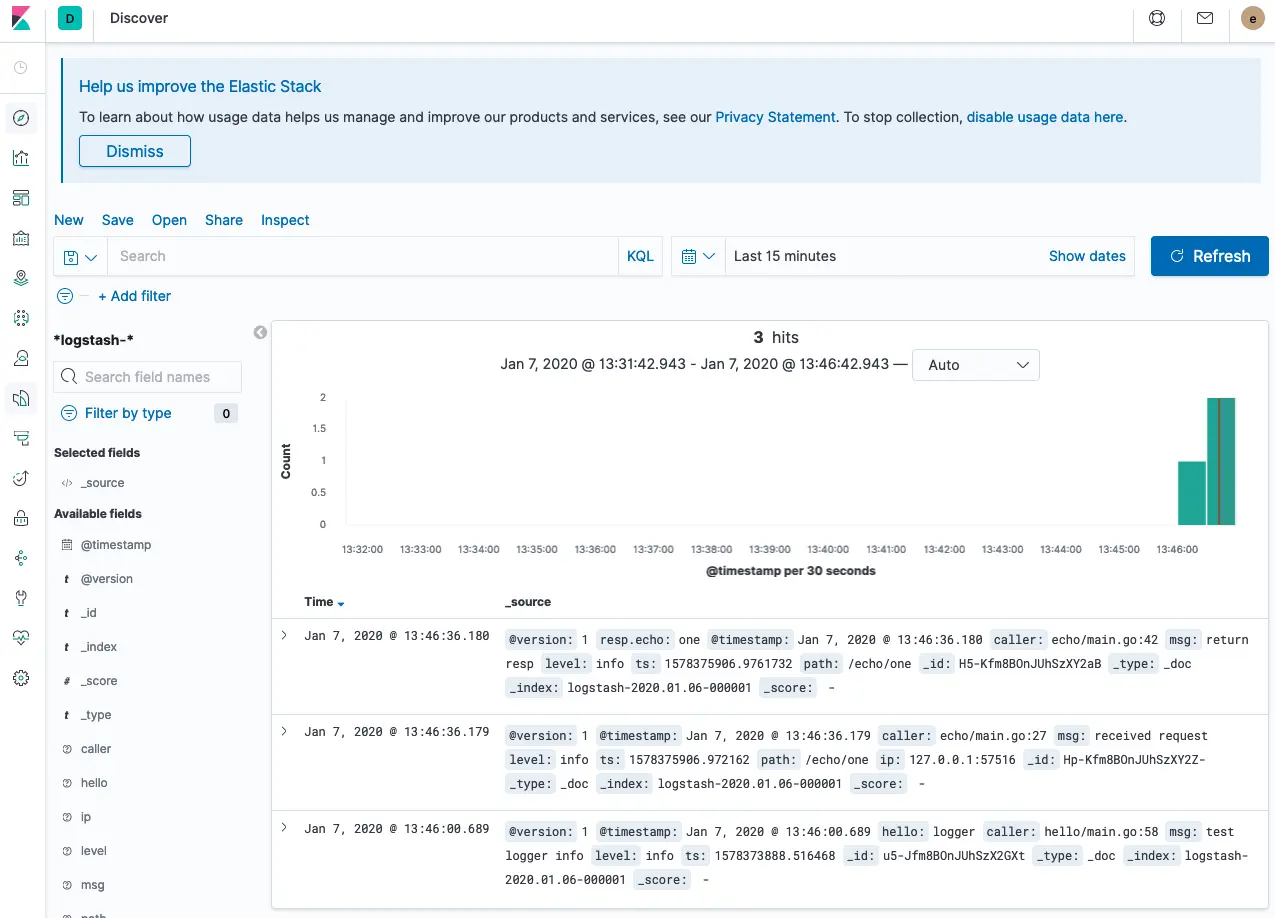Open the Privacy Statement link
The width and height of the screenshot is (1275, 918).
click(x=775, y=117)
